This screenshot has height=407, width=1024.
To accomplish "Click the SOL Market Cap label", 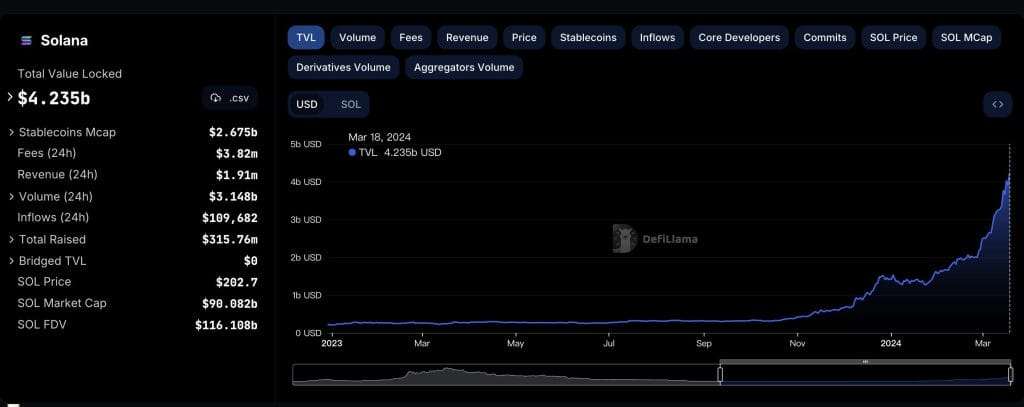I will [61, 303].
